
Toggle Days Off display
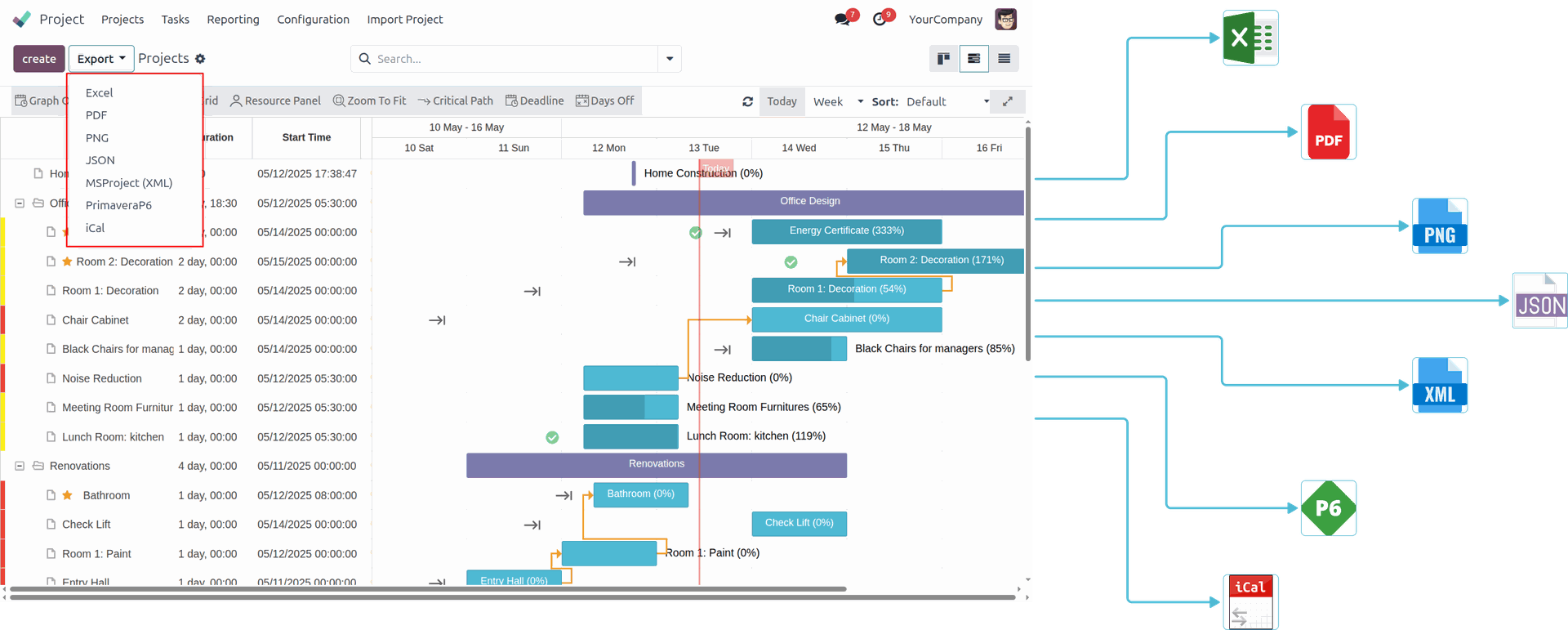pyautogui.click(x=604, y=101)
